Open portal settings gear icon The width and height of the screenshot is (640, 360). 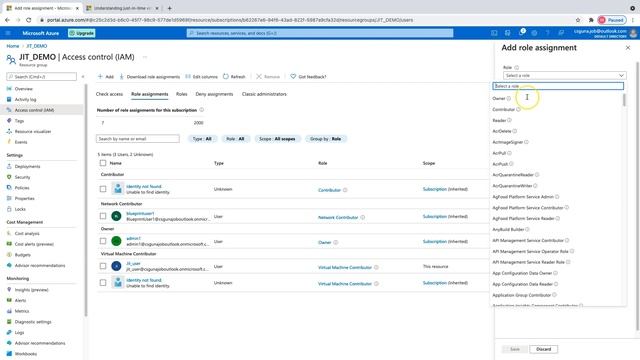[x=534, y=33]
